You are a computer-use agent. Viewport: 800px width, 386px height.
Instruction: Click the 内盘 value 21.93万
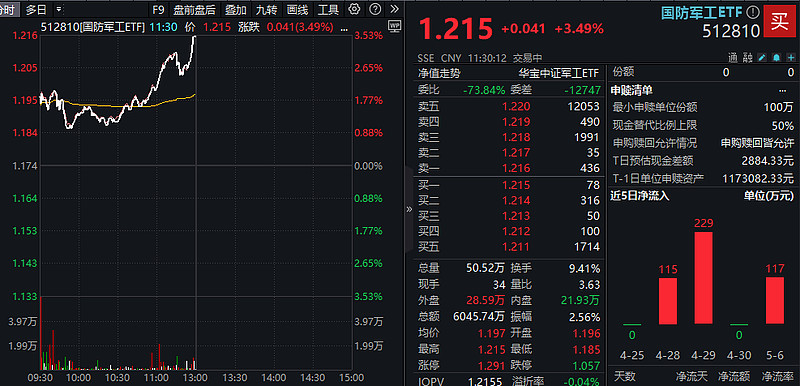click(x=582, y=301)
